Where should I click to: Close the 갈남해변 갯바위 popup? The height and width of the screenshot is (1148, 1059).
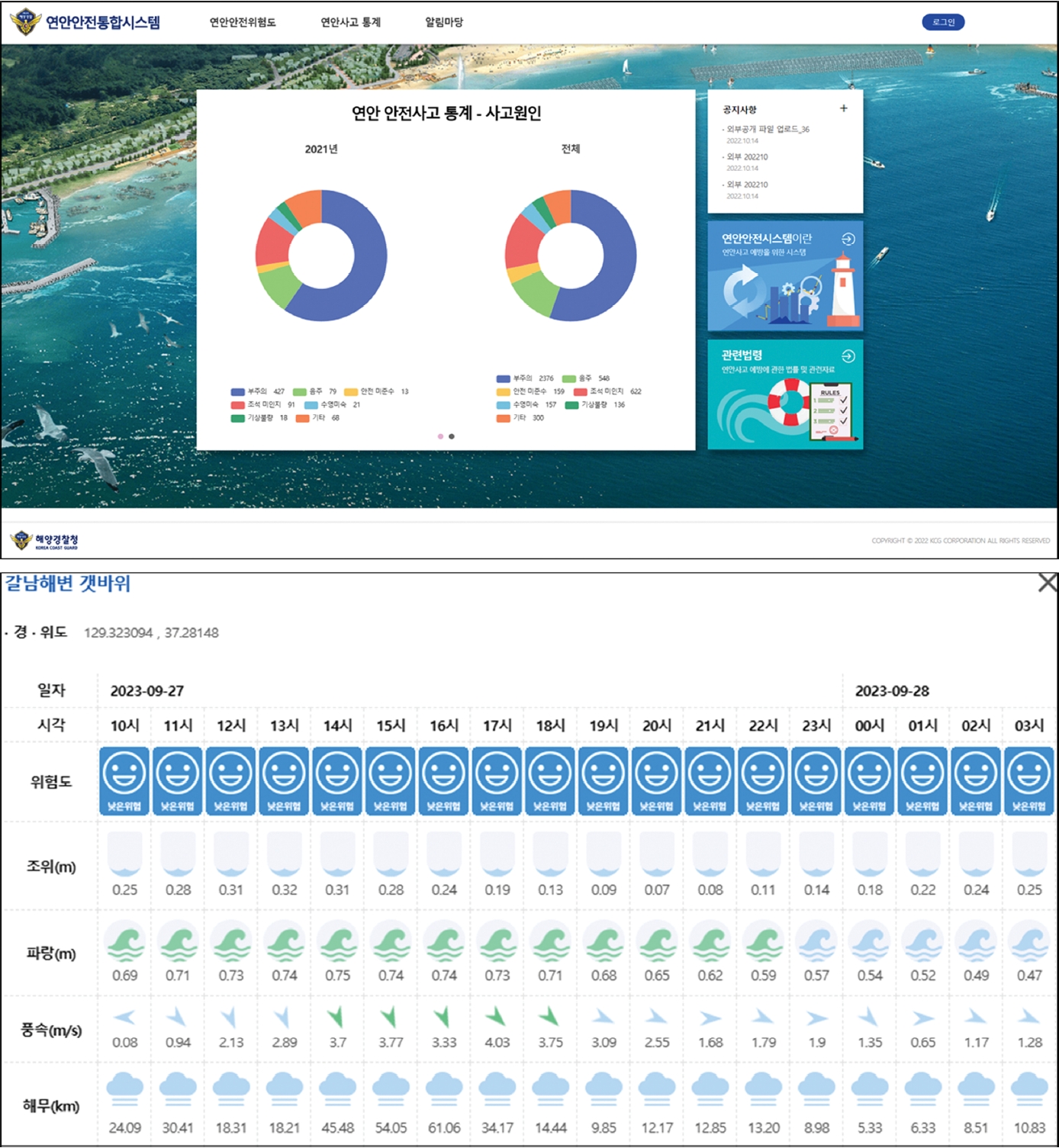1047,584
